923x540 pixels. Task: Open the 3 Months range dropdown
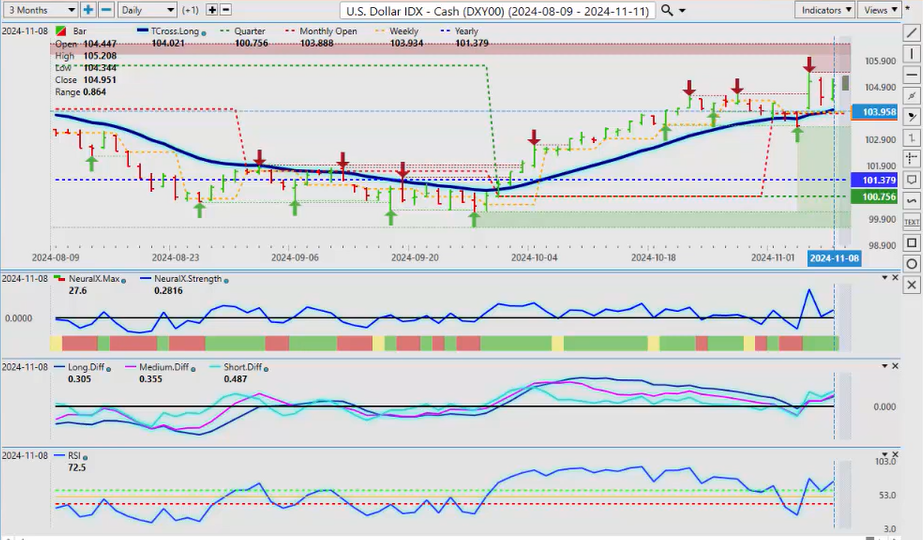(x=38, y=10)
